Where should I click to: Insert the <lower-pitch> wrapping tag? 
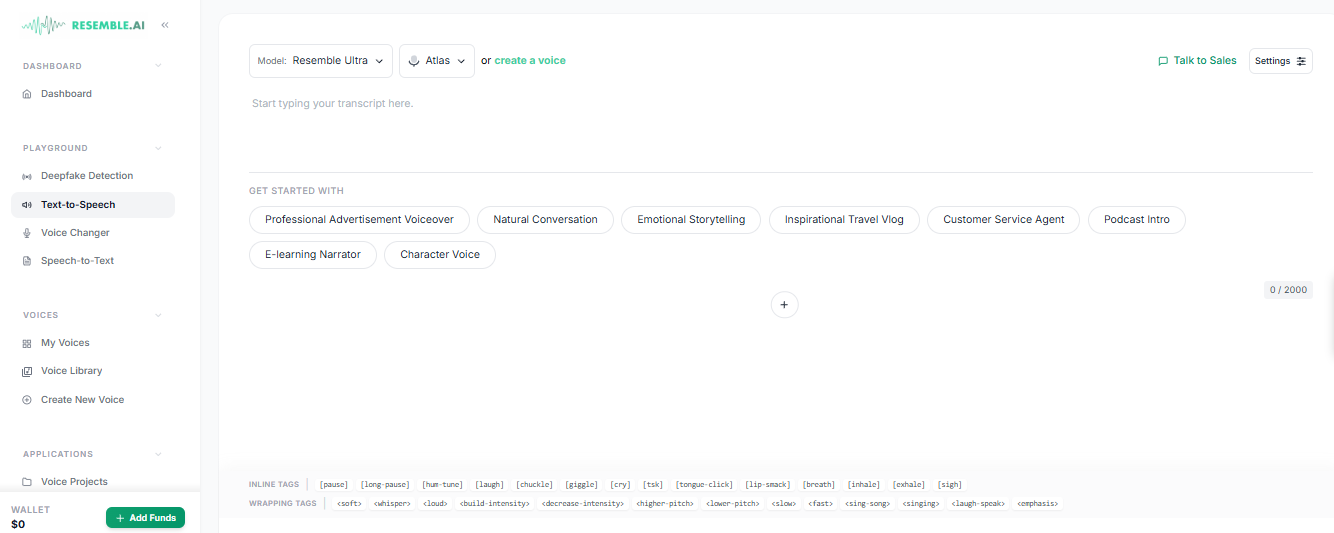(733, 504)
